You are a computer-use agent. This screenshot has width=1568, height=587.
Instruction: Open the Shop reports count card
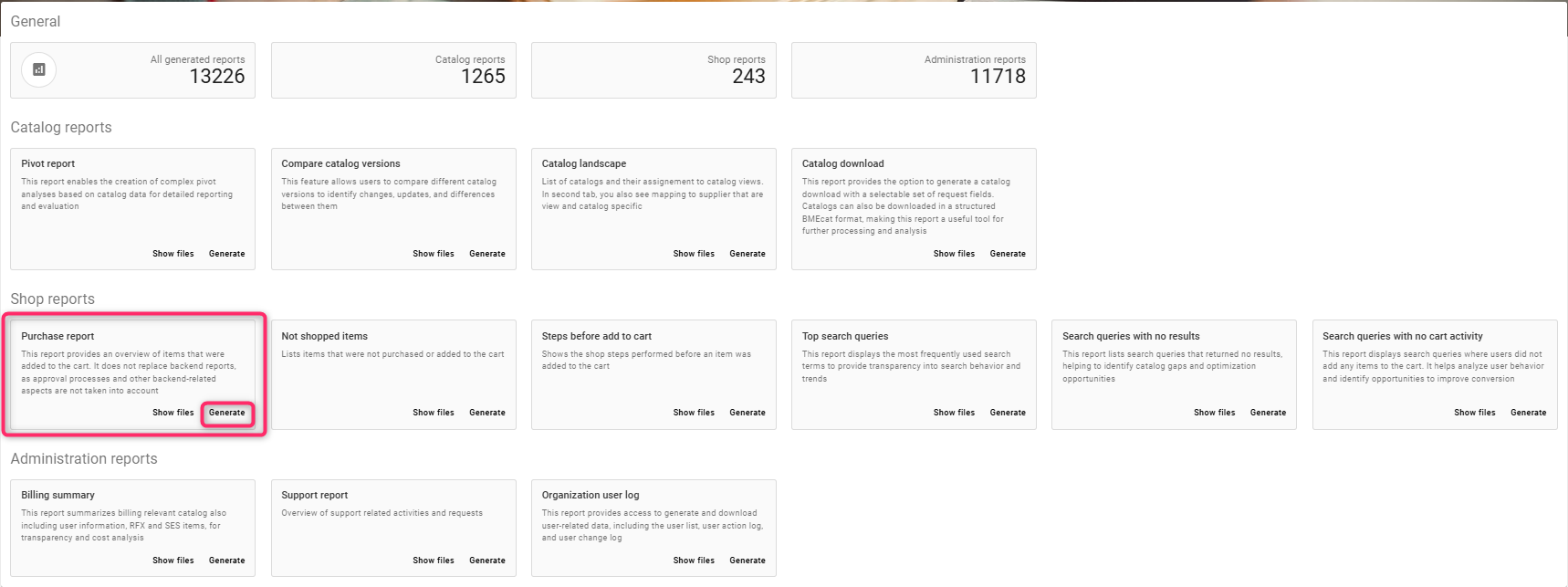[653, 70]
